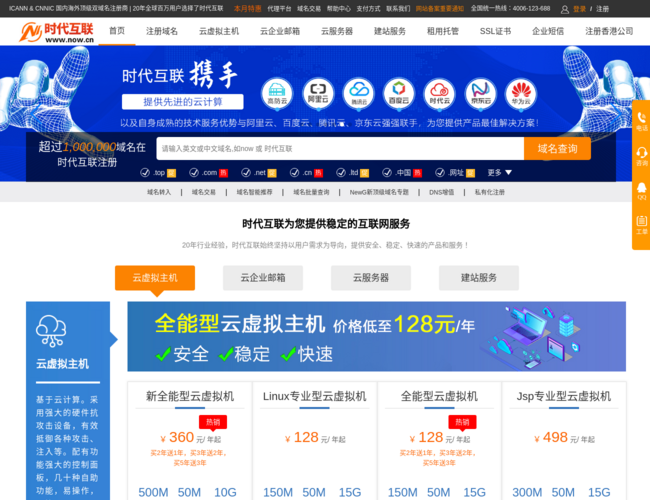Click the 域名交易 link below the search bar

coord(204,192)
